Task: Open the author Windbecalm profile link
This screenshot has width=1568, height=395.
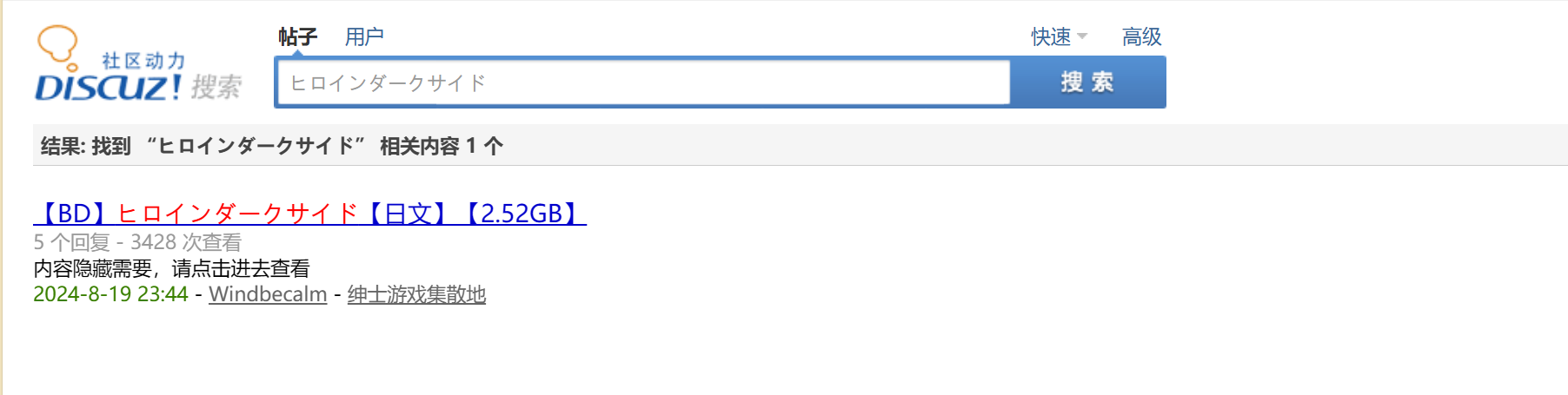Action: click(x=268, y=294)
